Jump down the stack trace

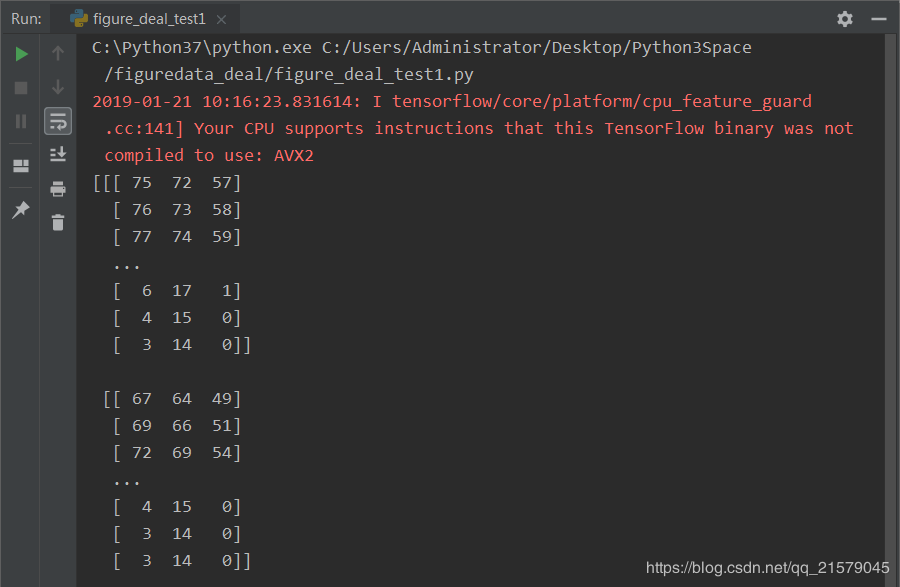(58, 87)
